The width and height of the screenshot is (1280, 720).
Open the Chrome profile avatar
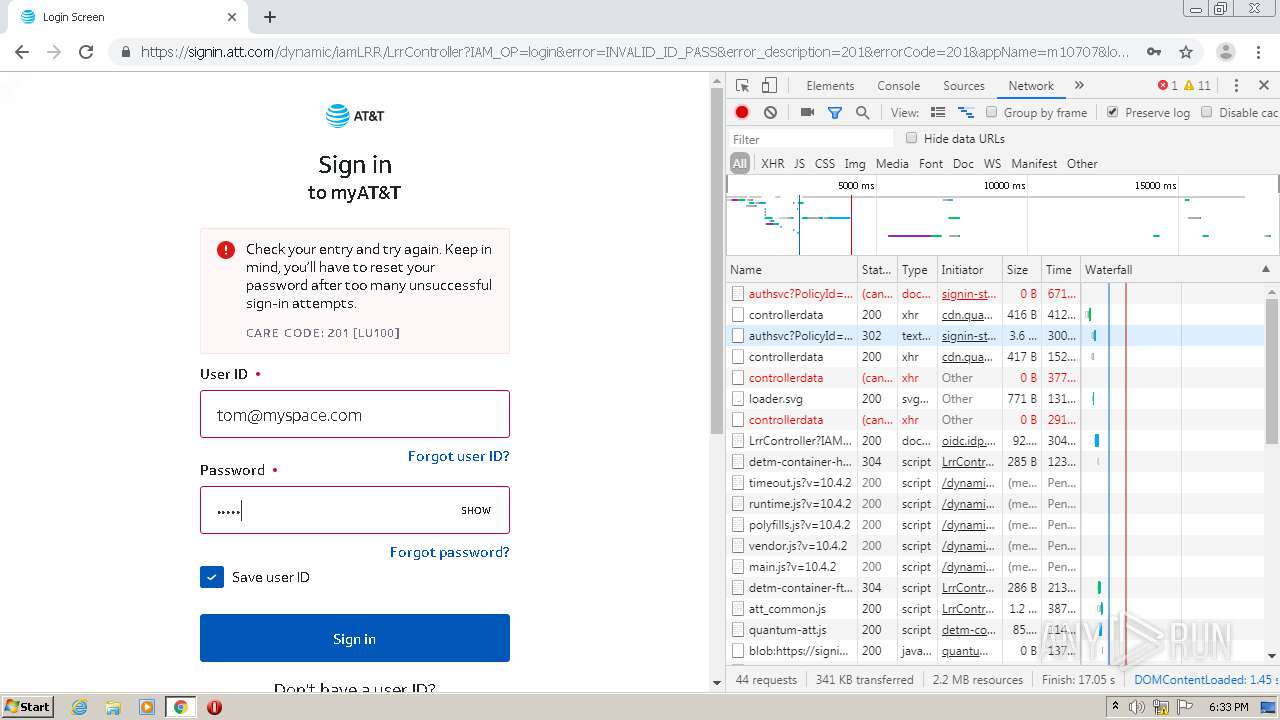(x=1225, y=52)
